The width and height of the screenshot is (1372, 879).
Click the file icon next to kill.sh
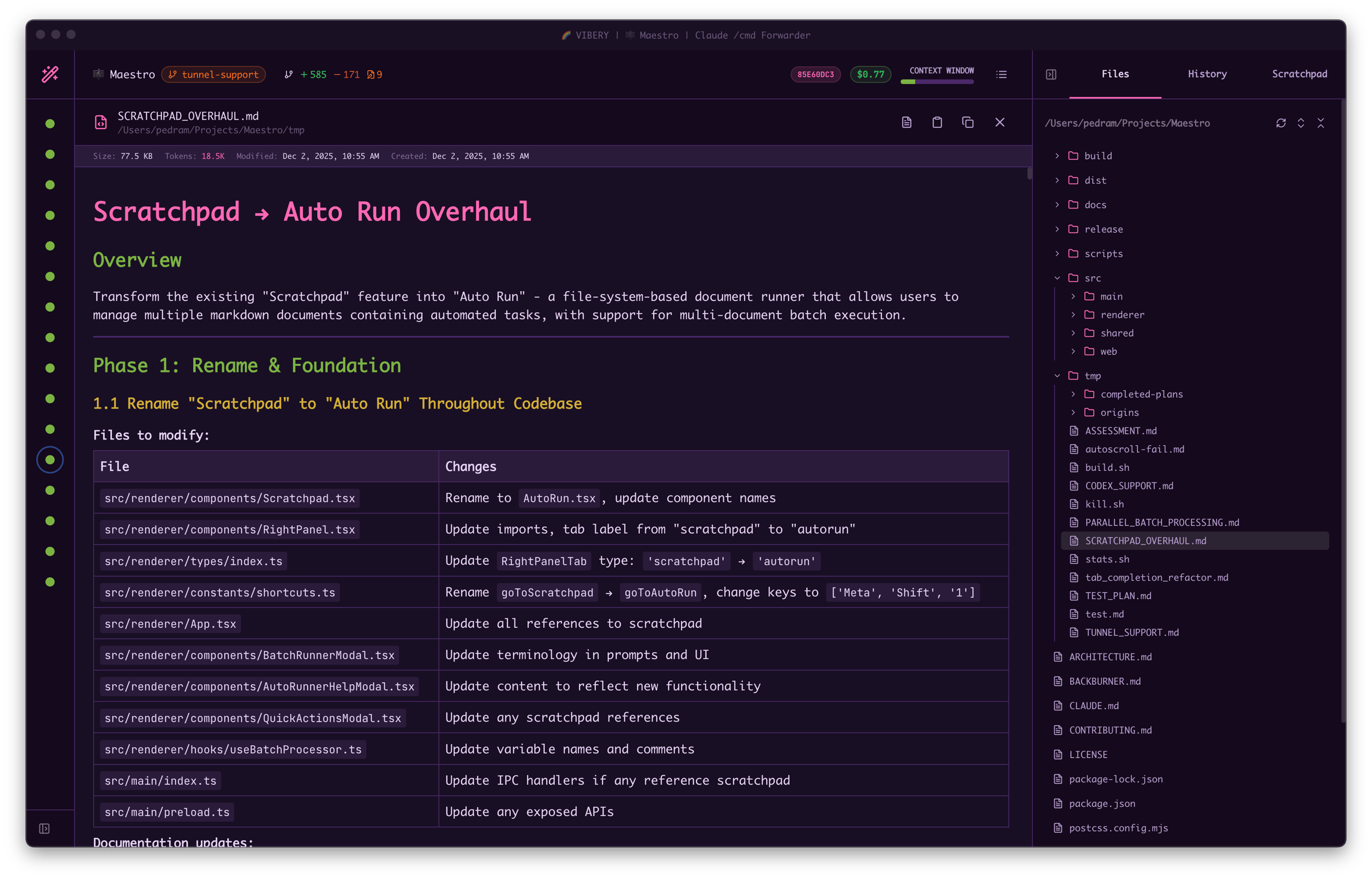pyautogui.click(x=1073, y=504)
